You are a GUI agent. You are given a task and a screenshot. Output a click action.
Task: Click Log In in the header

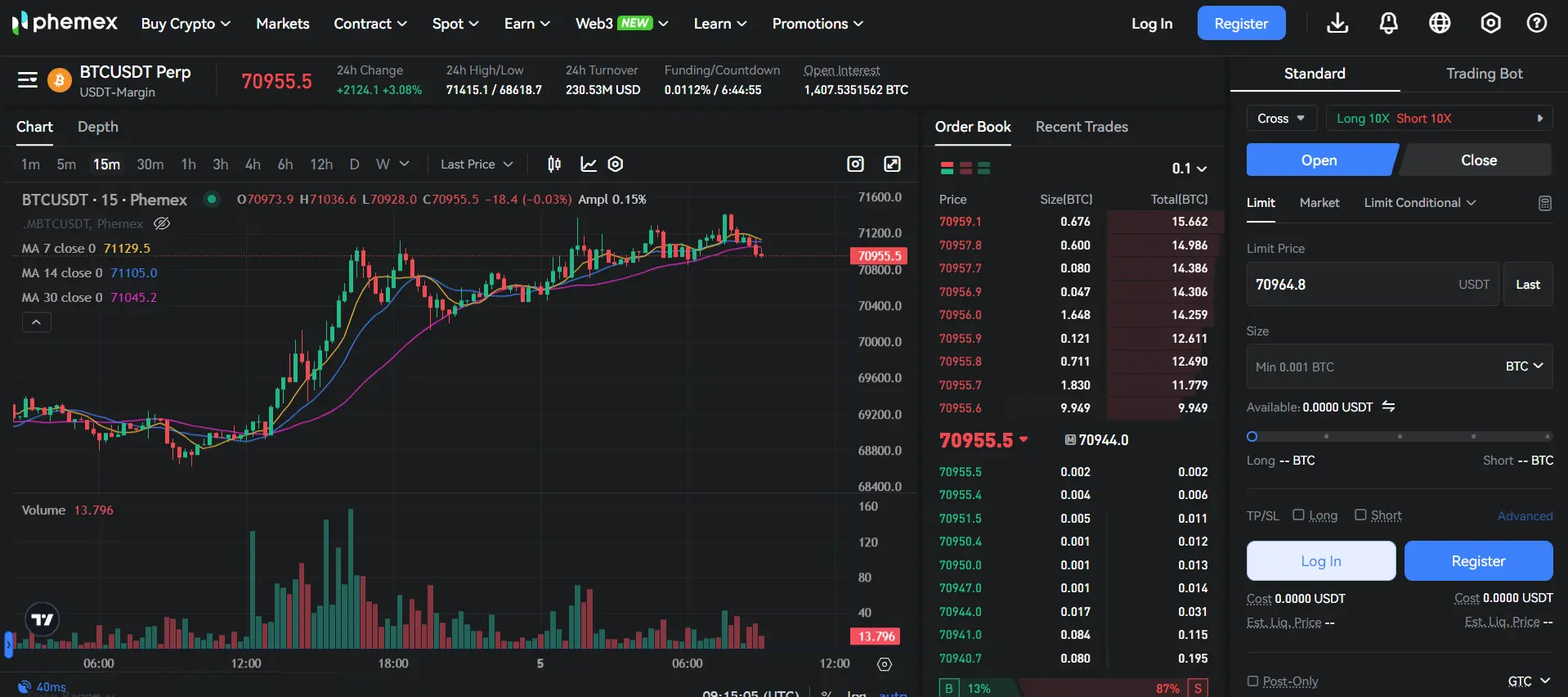1151,24
